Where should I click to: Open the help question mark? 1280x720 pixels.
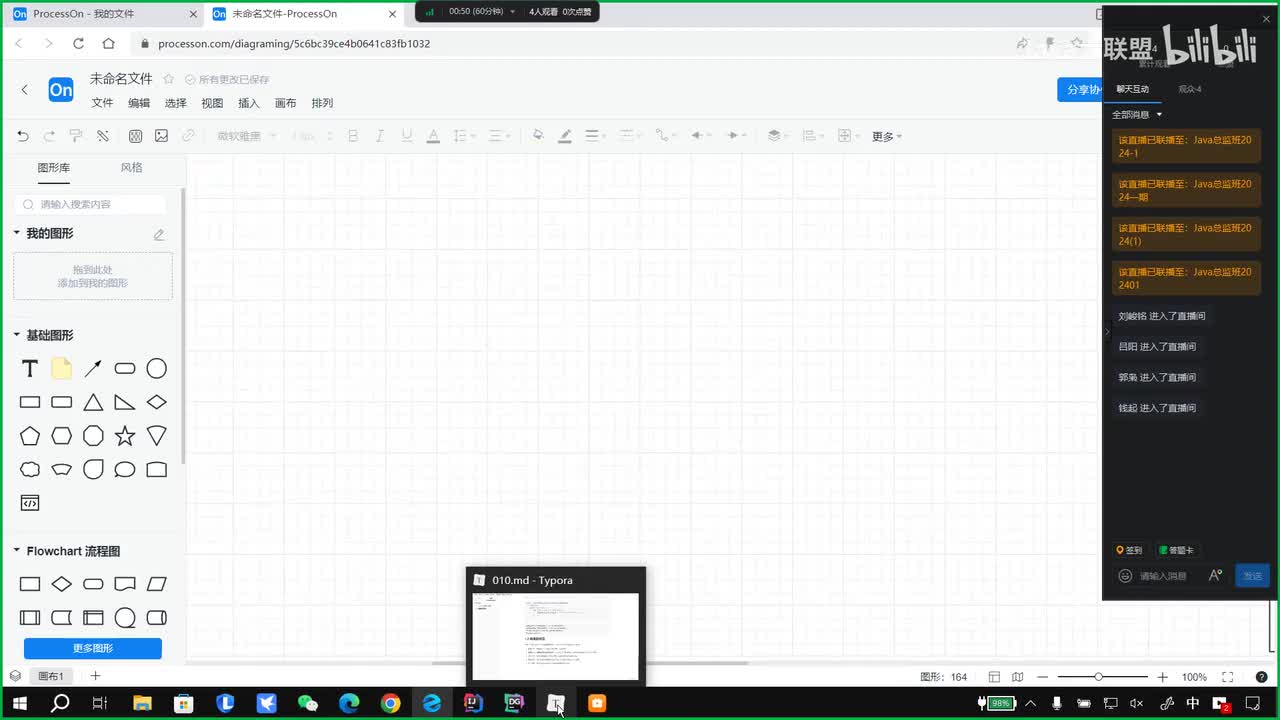tap(1261, 677)
